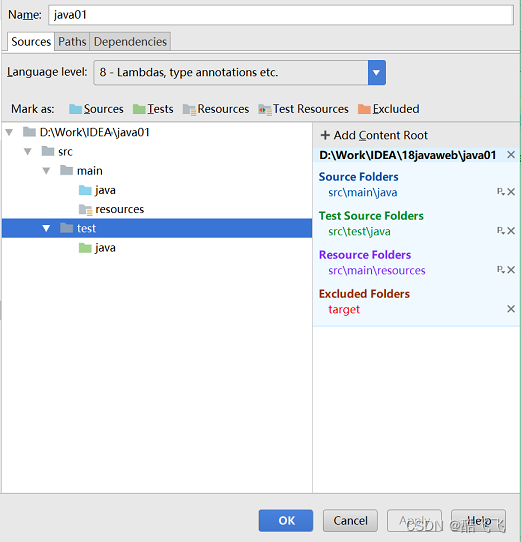521x542 pixels.
Task: Remove target from Excluded Folders
Action: point(511,309)
